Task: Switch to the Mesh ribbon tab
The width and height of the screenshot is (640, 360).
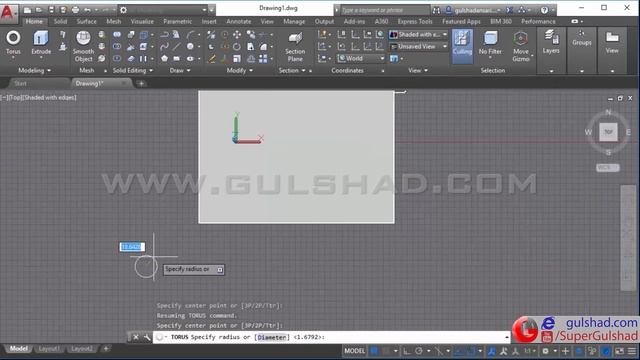Action: [113, 21]
